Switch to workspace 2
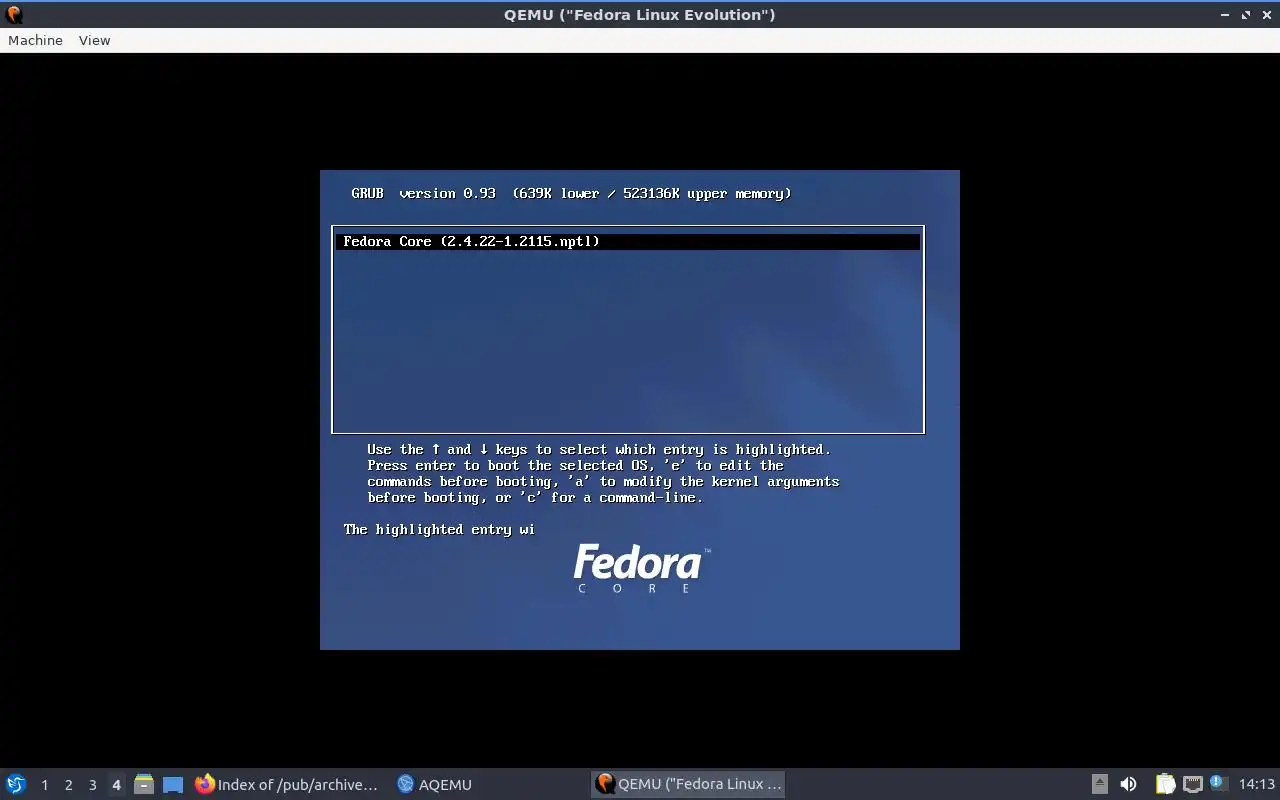The image size is (1280, 800). (x=68, y=785)
